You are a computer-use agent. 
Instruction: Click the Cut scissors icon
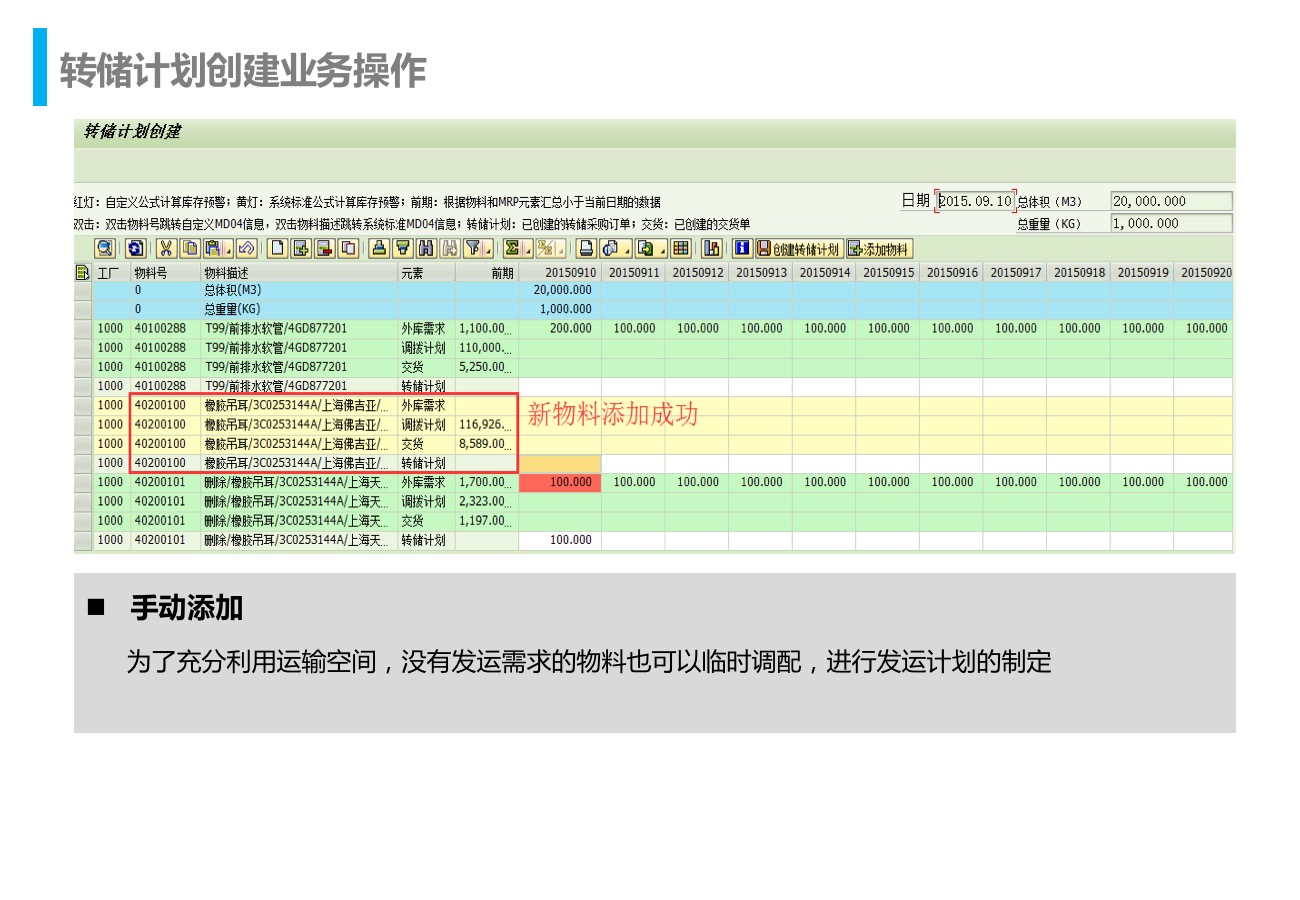pyautogui.click(x=165, y=249)
